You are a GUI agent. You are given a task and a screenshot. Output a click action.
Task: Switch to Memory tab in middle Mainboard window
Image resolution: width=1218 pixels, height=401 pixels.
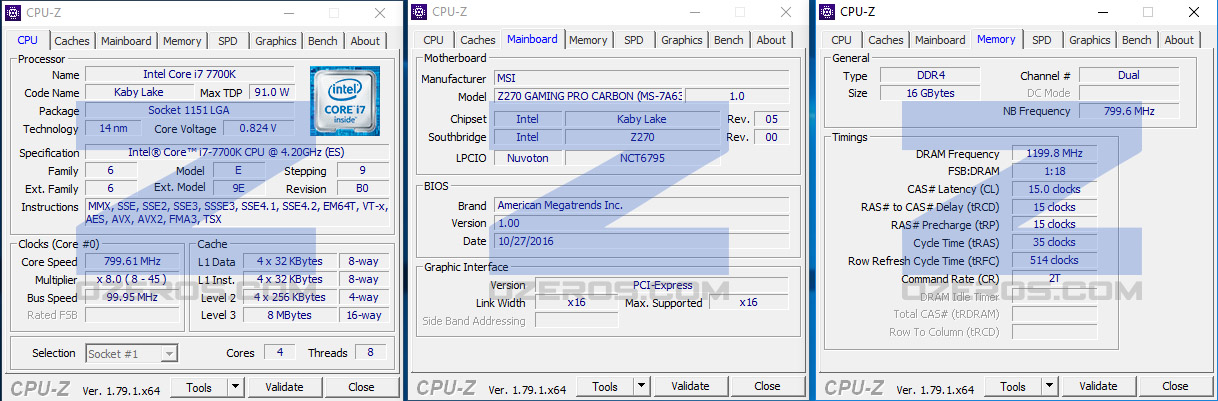(588, 40)
